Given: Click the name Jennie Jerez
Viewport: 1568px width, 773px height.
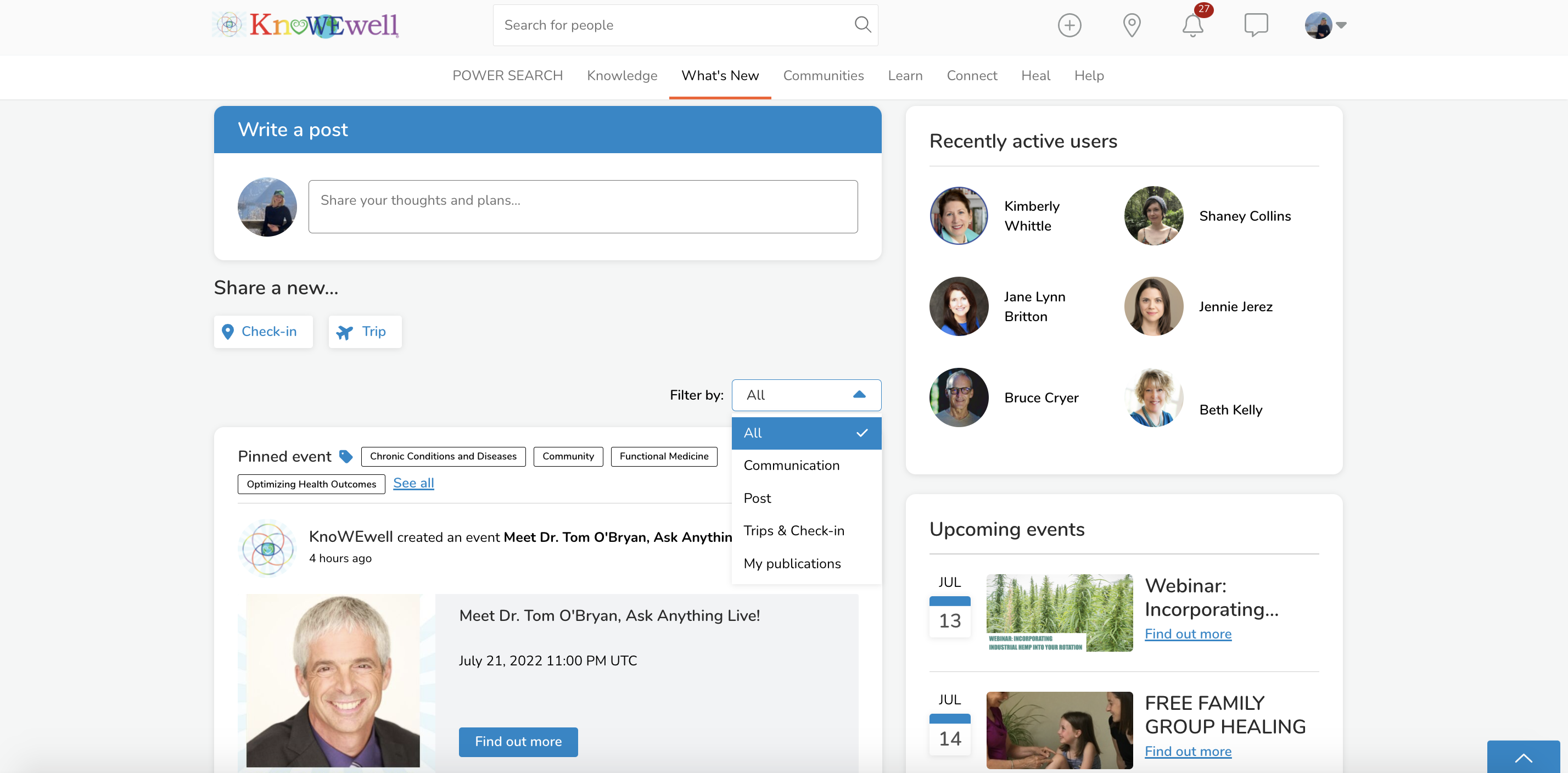Looking at the screenshot, I should [1235, 306].
